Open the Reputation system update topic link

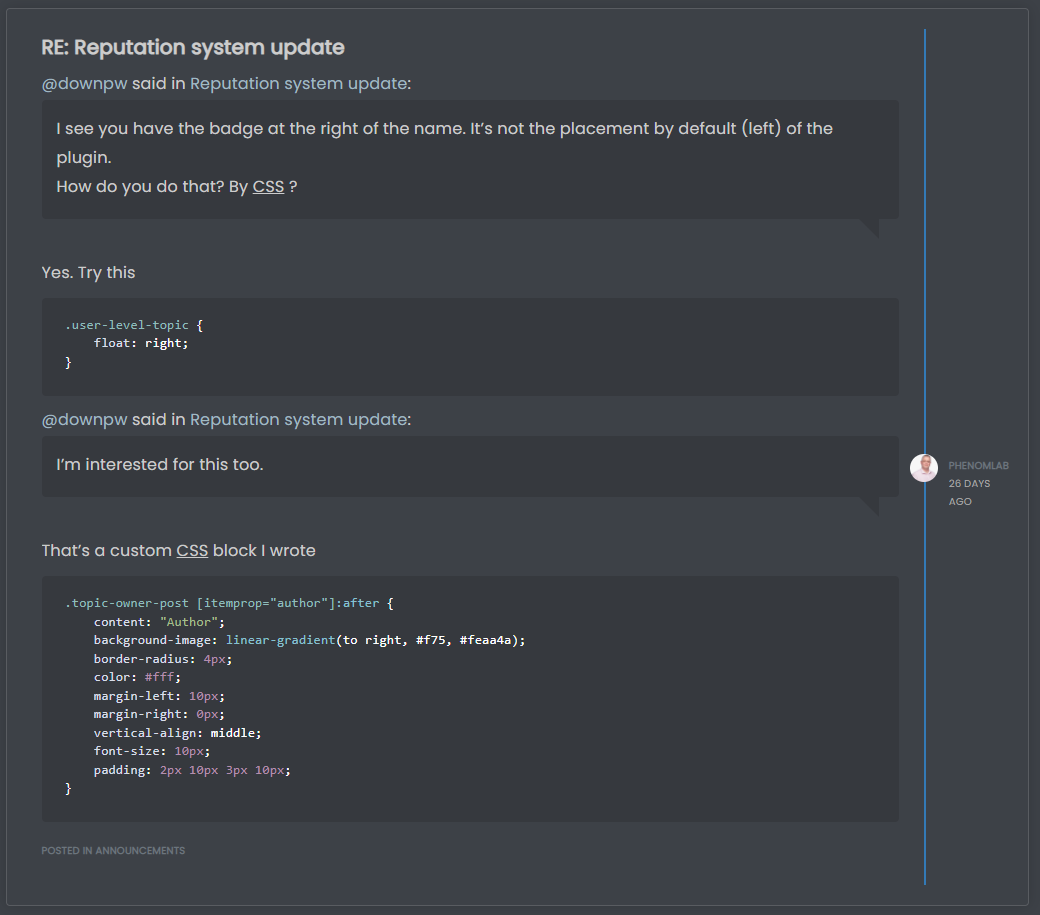pos(299,84)
